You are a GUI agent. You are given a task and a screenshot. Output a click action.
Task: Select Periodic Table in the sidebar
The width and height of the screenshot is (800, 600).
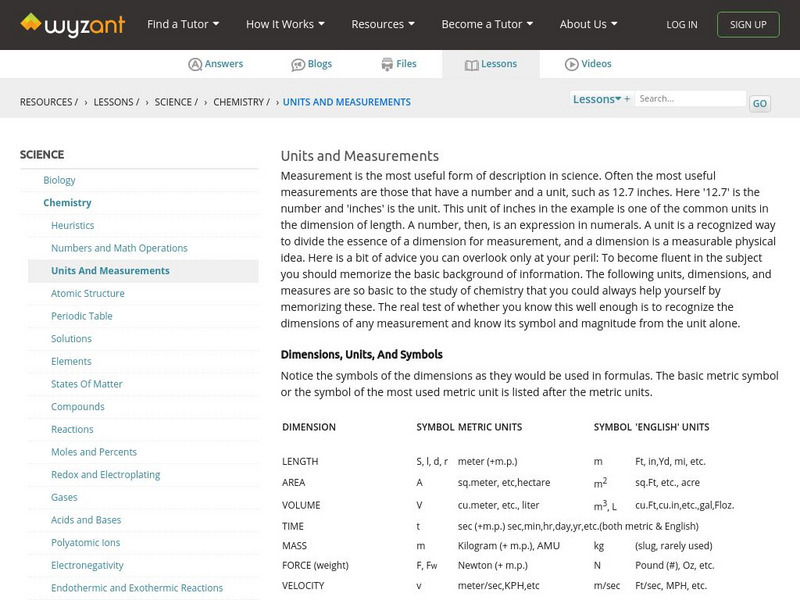(82, 316)
